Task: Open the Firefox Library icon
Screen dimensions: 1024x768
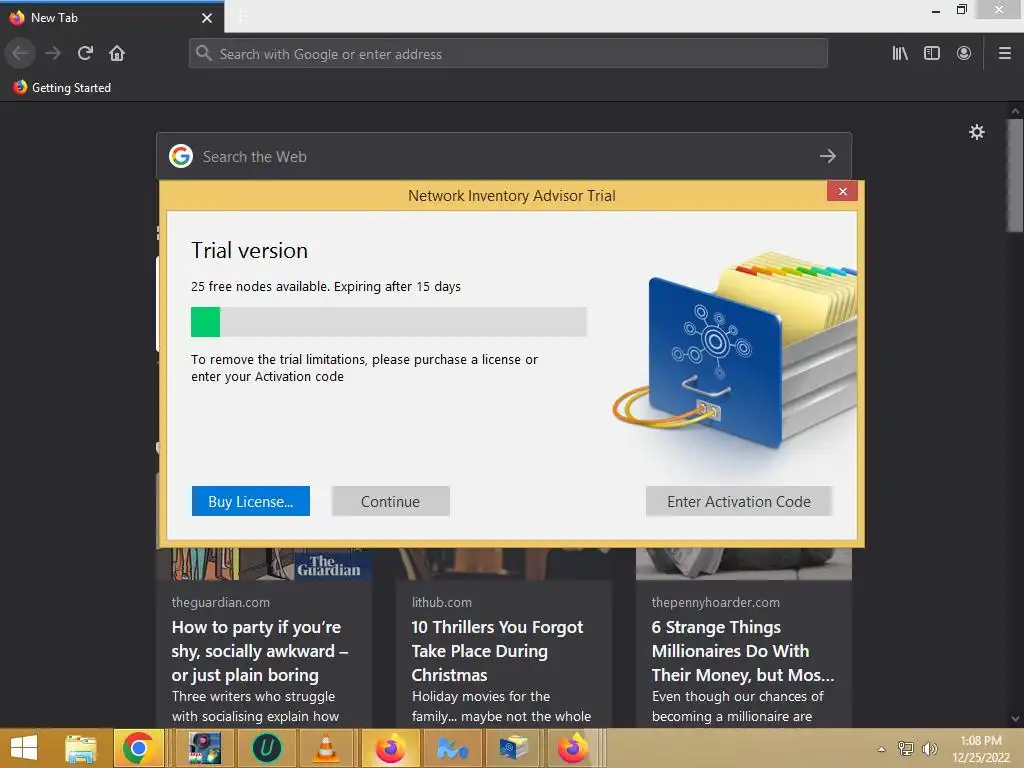Action: pos(900,53)
